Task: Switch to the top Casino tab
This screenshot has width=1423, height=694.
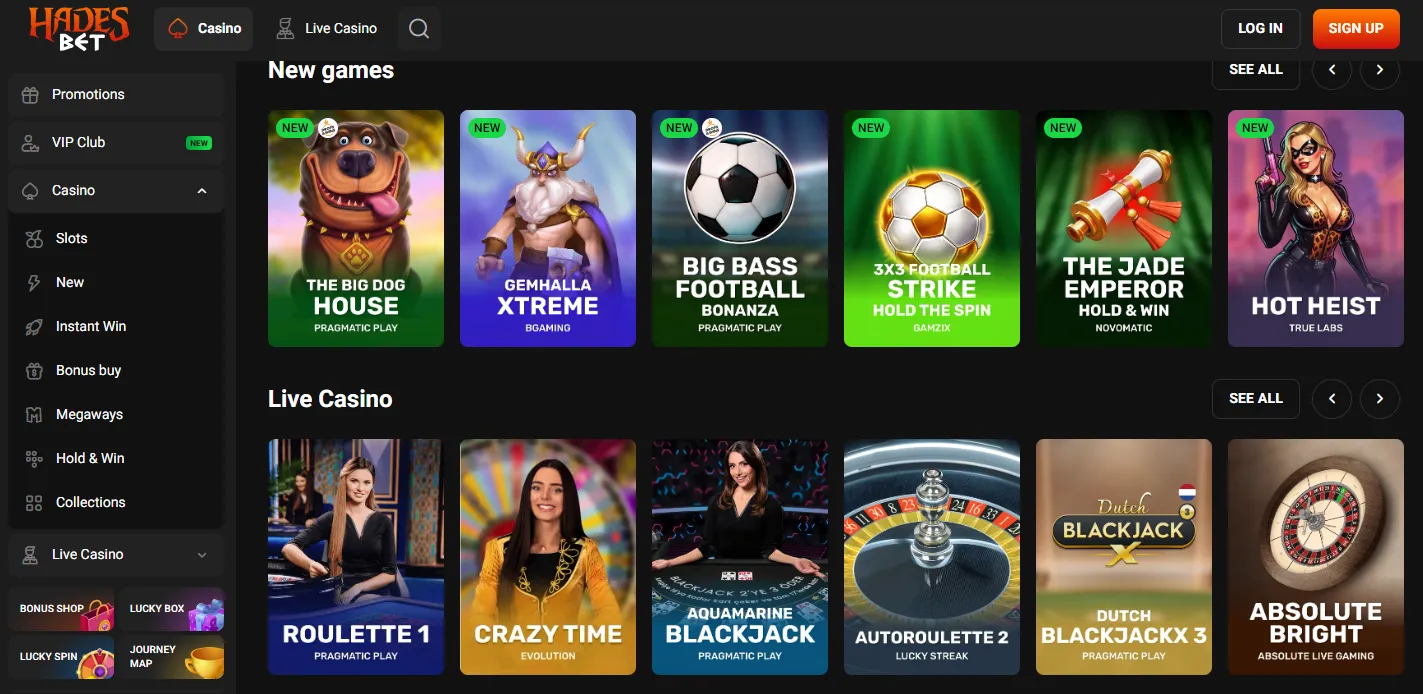Action: click(x=203, y=29)
